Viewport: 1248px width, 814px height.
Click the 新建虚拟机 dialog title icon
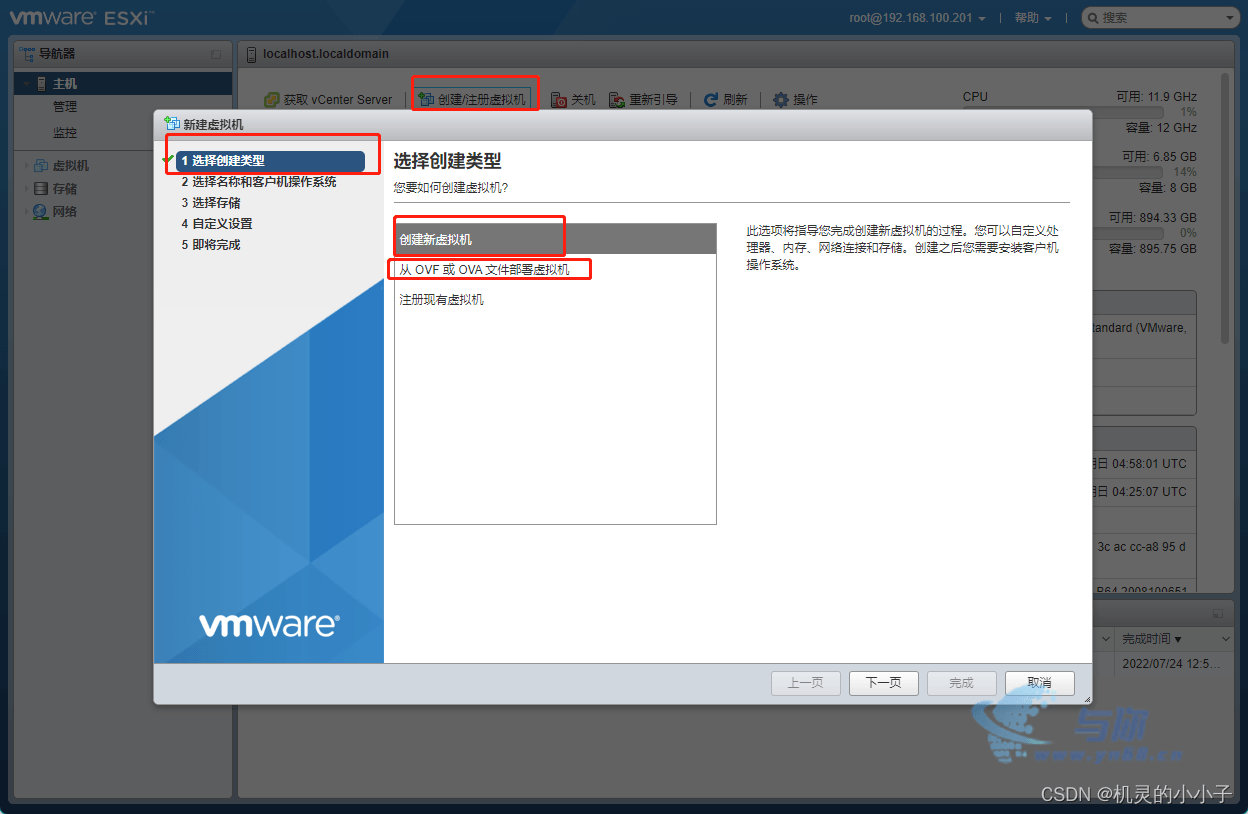(x=172, y=124)
